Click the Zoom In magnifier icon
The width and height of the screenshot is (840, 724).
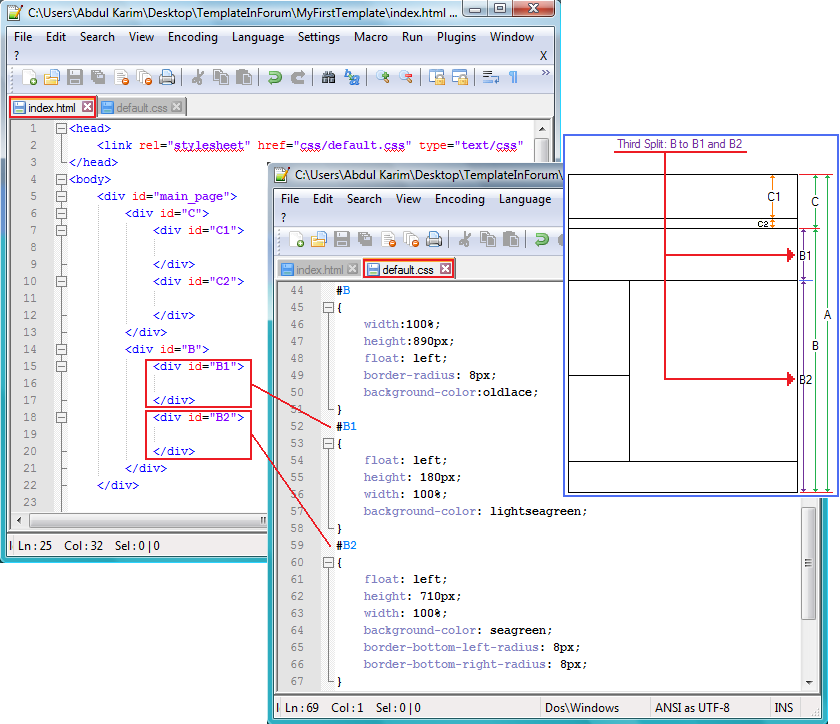pyautogui.click(x=383, y=77)
